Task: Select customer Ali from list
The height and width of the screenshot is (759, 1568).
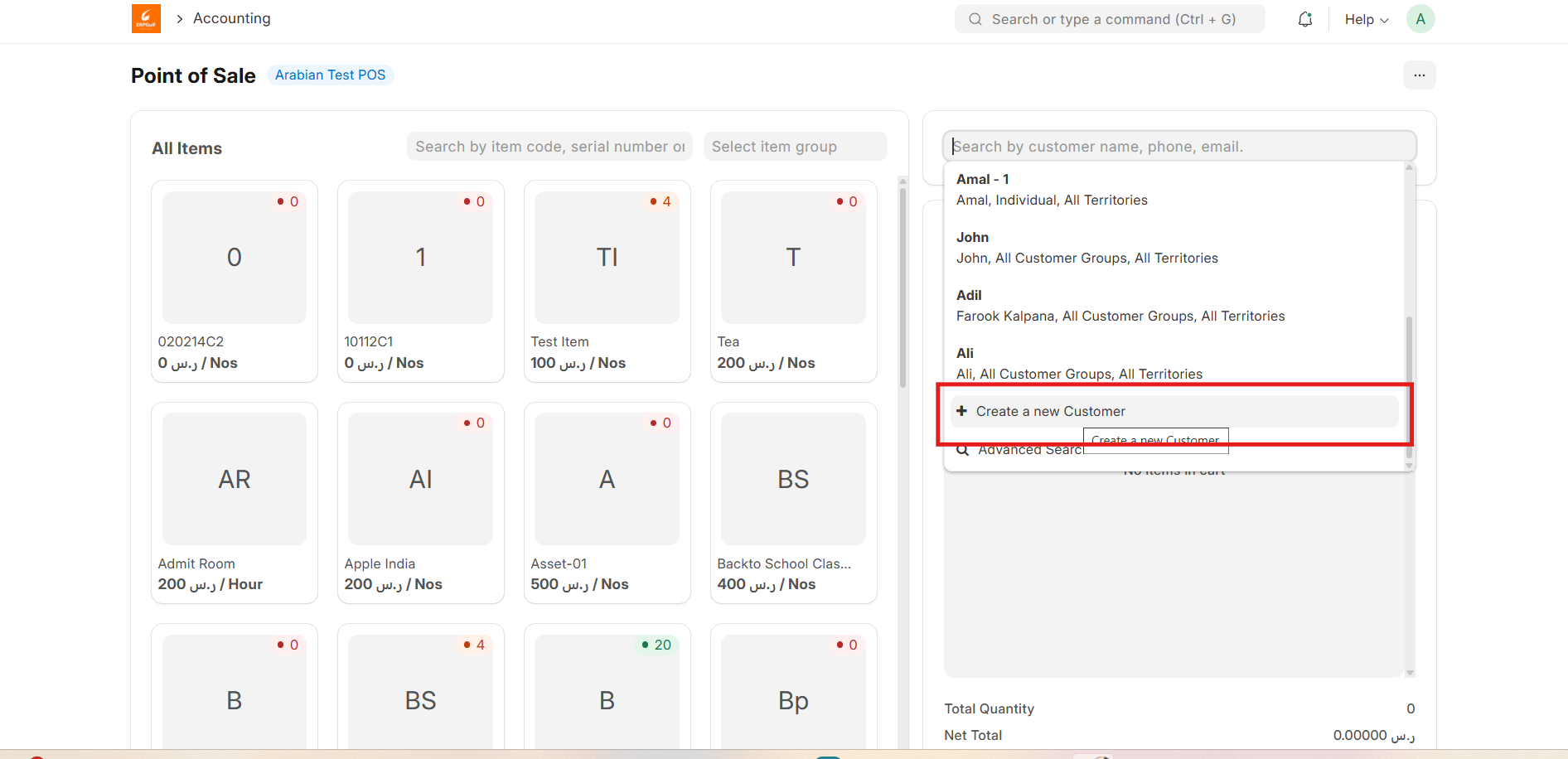Action: coord(1173,364)
